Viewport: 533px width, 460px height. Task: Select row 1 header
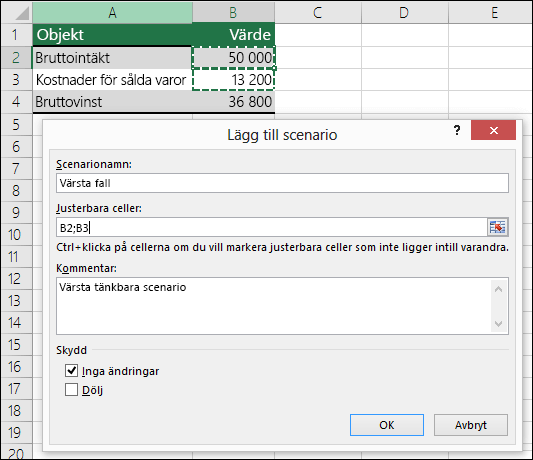pyautogui.click(x=17, y=35)
